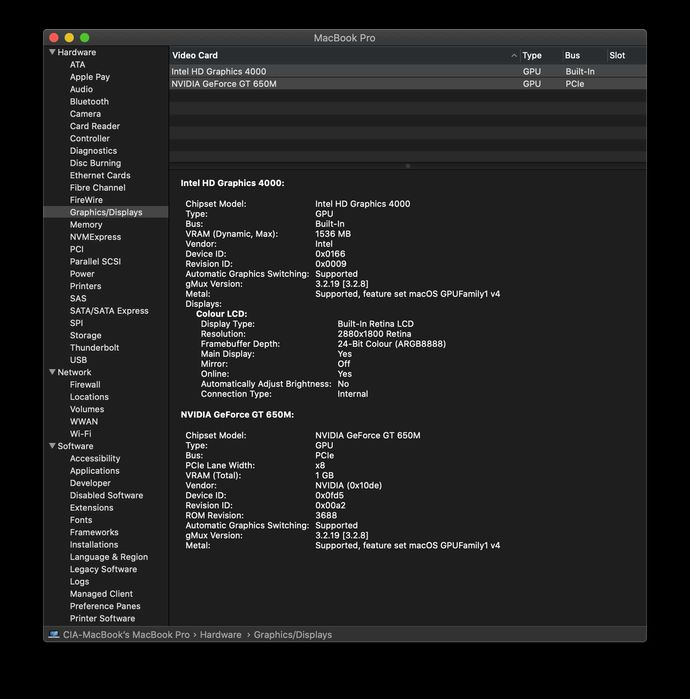The image size is (690, 699).
Task: Select PCI in the sidebar
Action: point(77,249)
